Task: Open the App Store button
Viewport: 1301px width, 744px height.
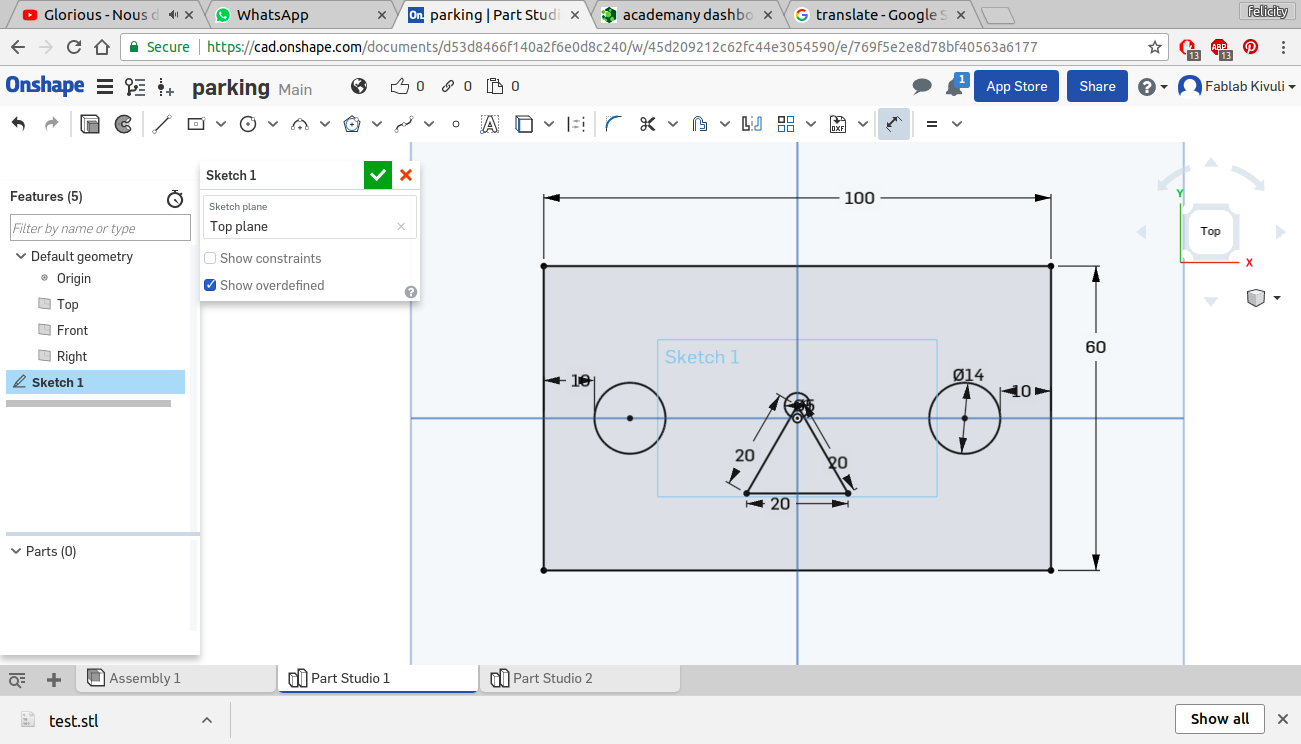Action: (1016, 86)
